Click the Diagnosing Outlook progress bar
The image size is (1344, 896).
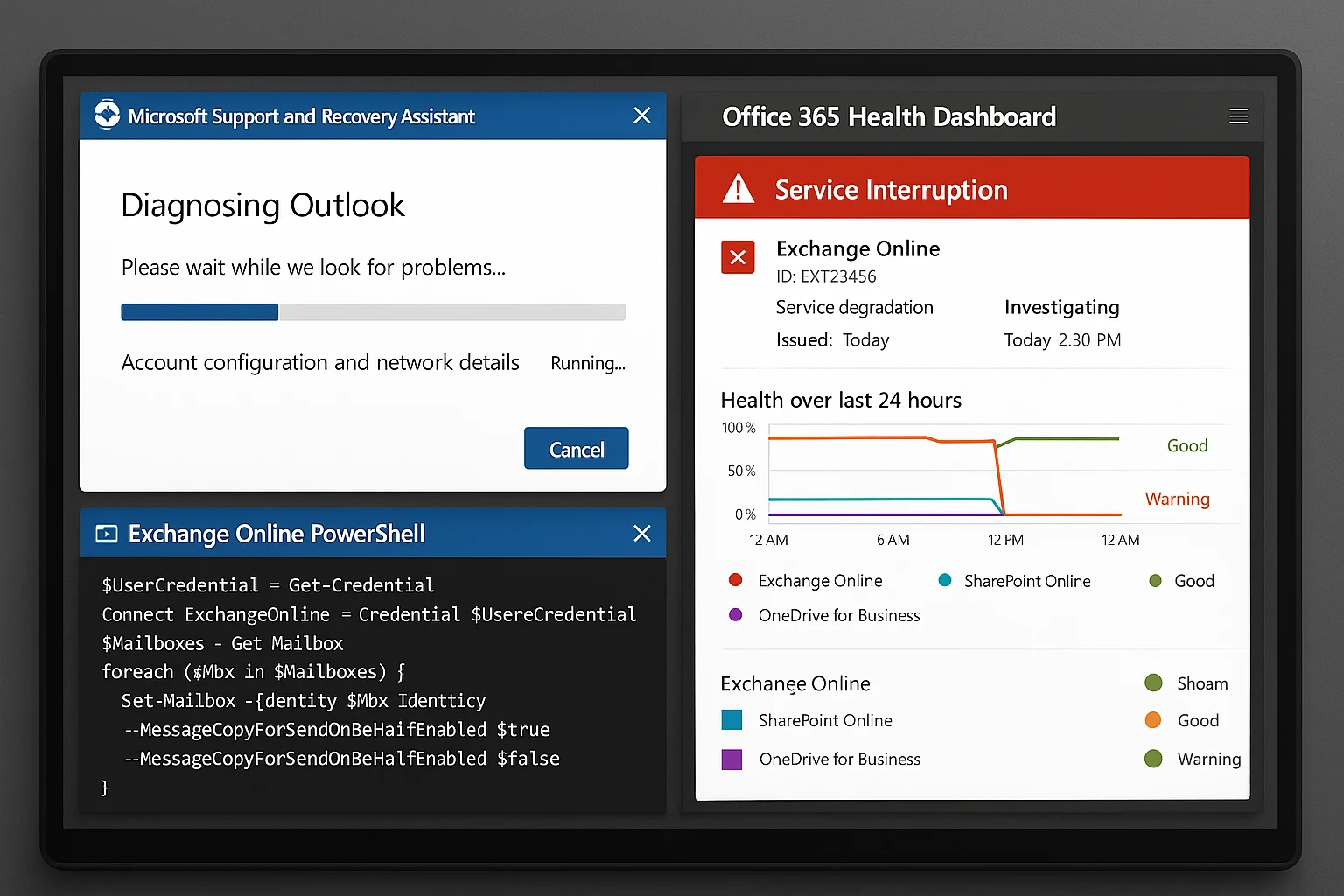[x=373, y=312]
